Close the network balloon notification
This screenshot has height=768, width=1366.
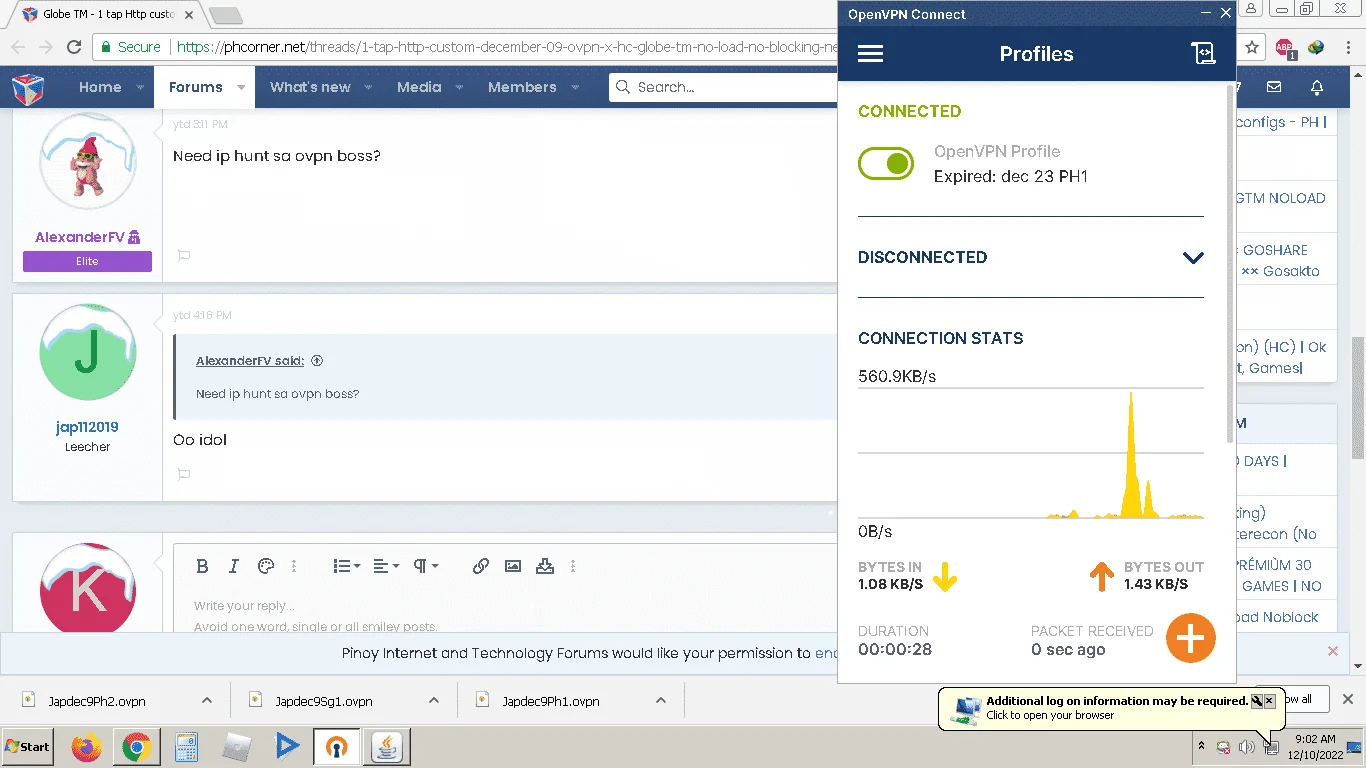[1269, 701]
